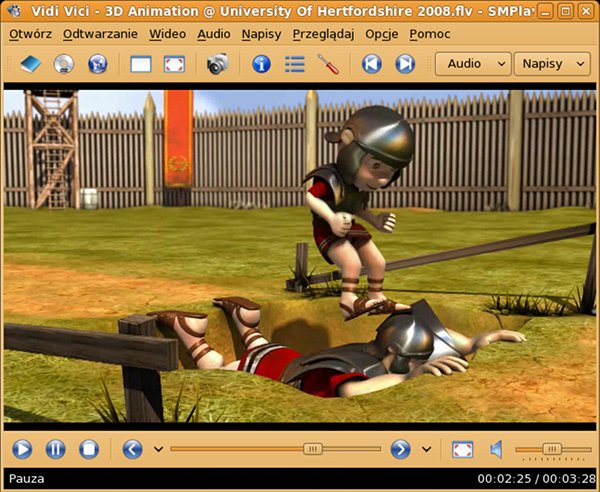Stop playback with the Stop button

pyautogui.click(x=89, y=449)
